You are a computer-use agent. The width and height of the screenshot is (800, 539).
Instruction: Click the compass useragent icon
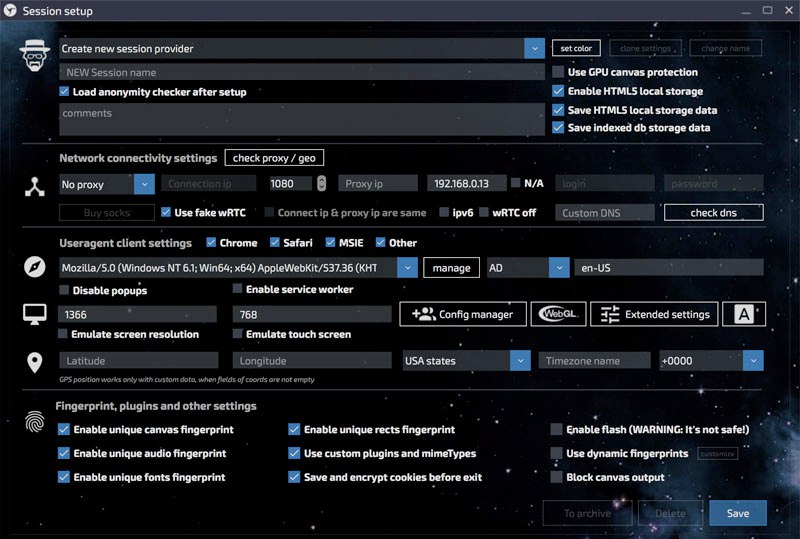click(x=35, y=268)
